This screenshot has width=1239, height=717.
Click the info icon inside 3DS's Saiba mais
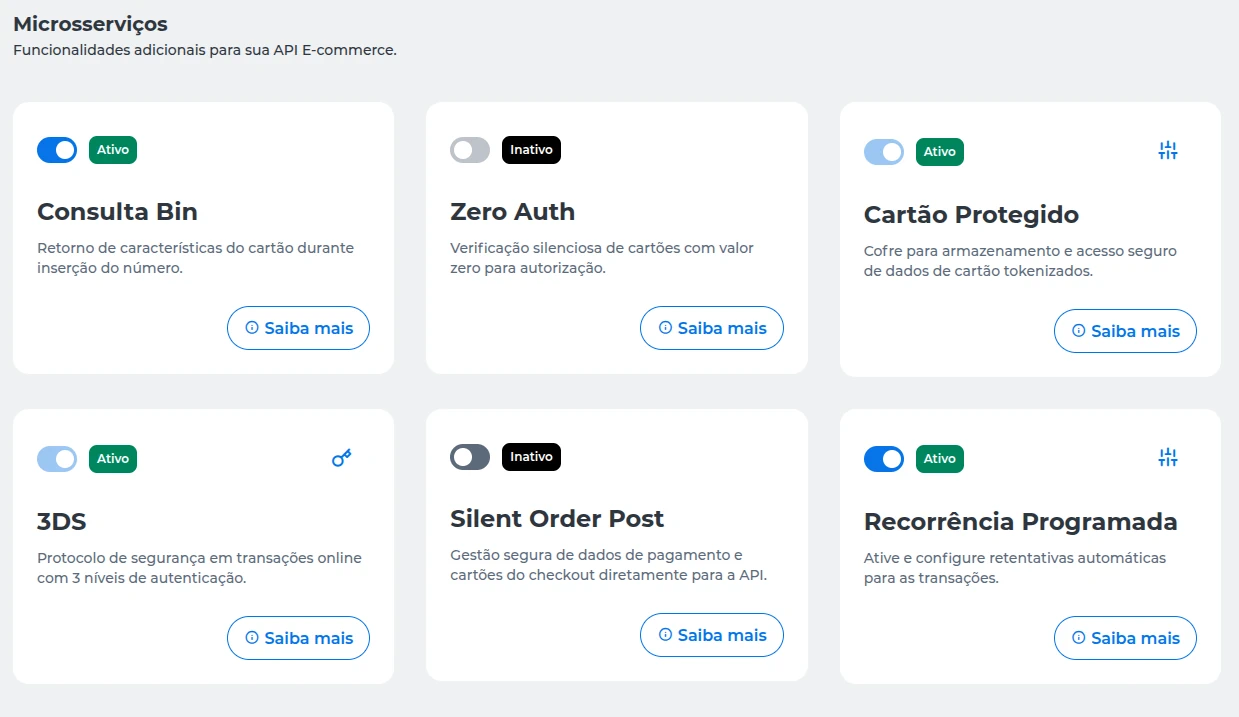tap(251, 637)
